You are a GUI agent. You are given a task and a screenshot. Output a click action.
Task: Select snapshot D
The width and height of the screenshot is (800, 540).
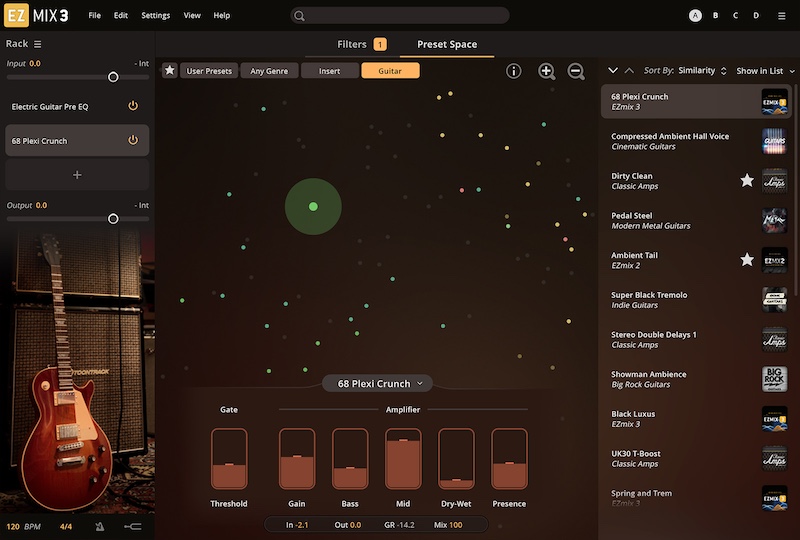pos(756,16)
